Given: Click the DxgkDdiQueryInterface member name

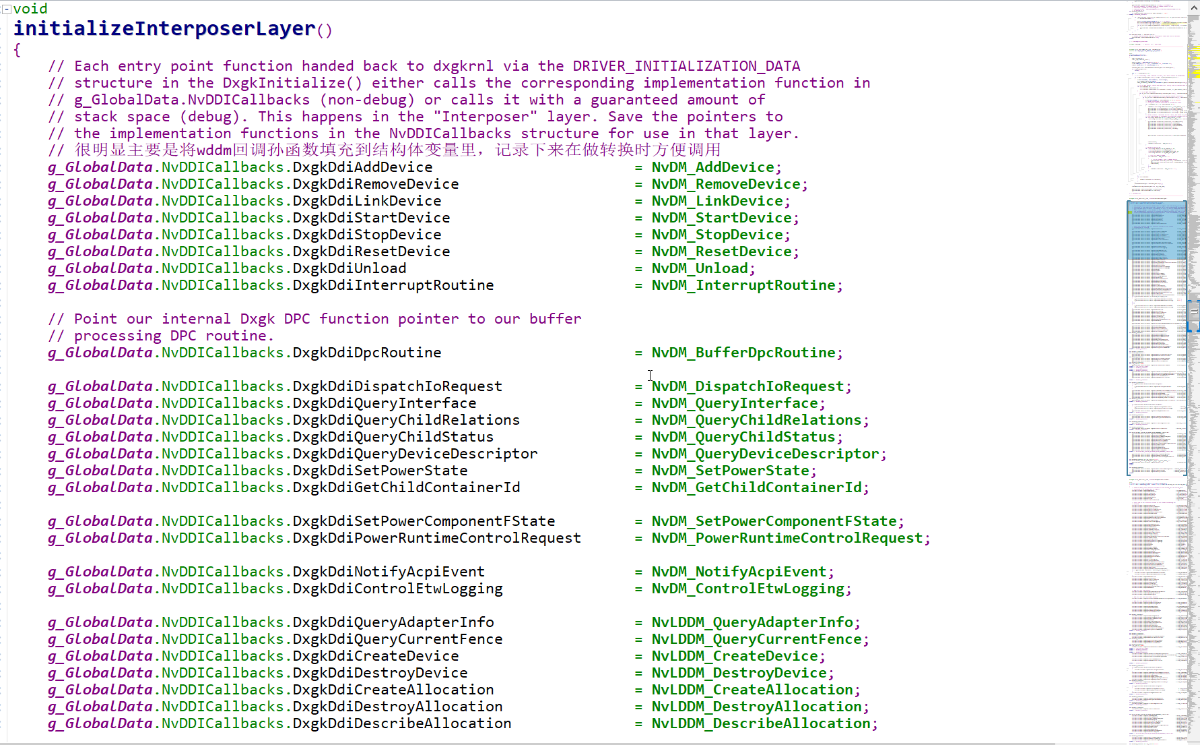Looking at the screenshot, I should coord(384,404).
